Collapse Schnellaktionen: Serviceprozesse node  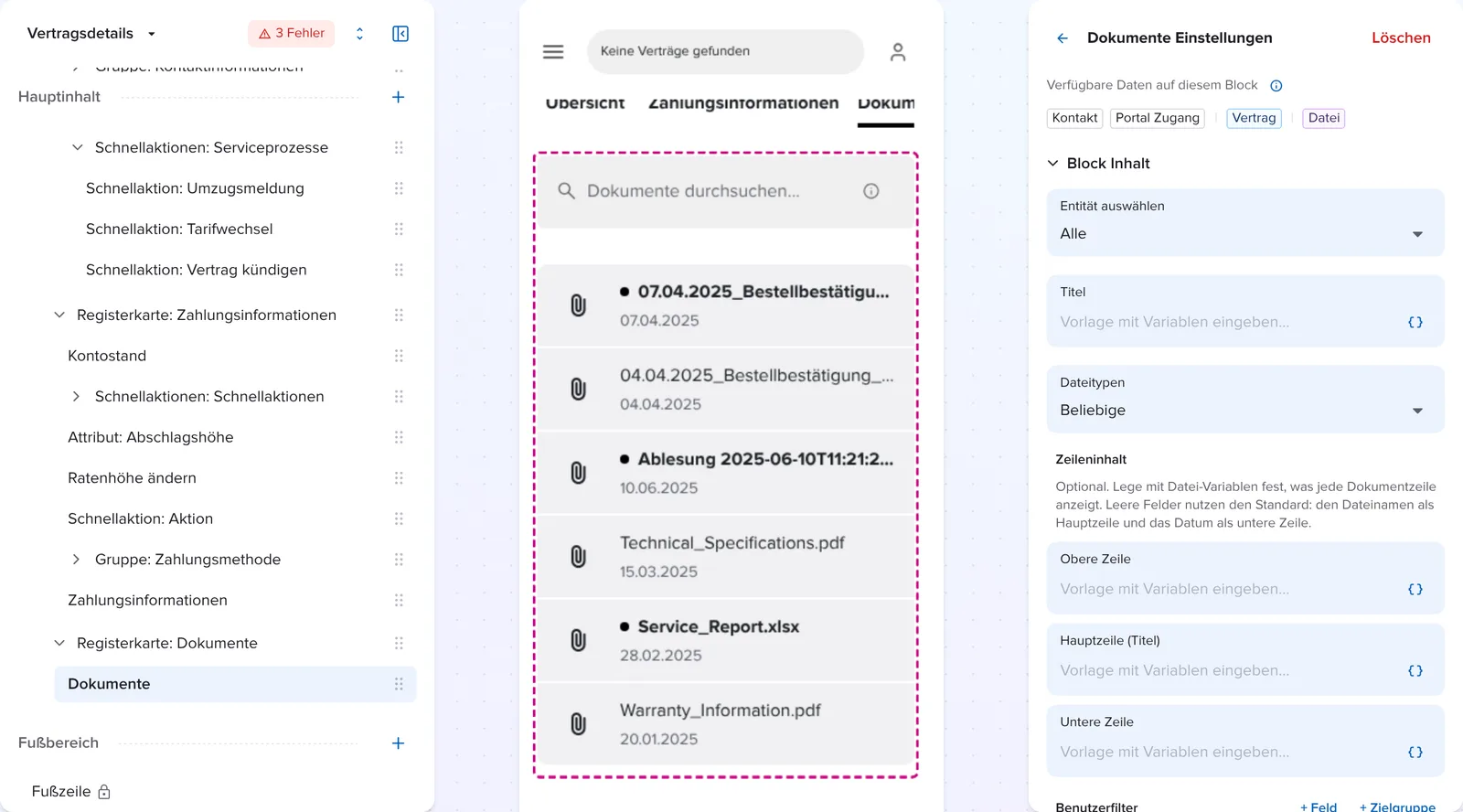(x=78, y=147)
